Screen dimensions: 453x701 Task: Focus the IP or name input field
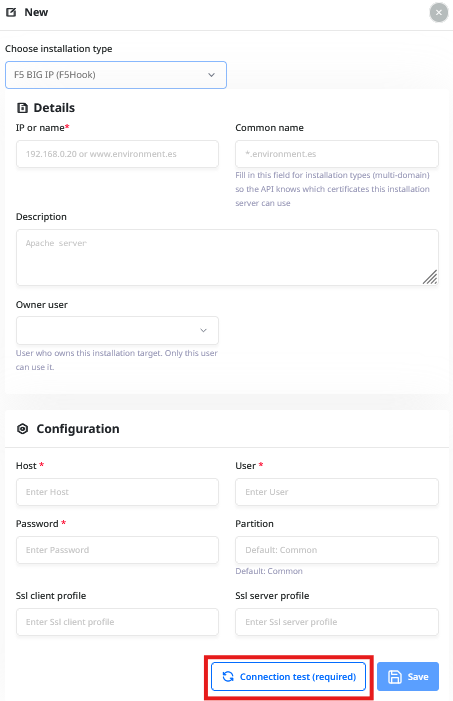[117, 154]
